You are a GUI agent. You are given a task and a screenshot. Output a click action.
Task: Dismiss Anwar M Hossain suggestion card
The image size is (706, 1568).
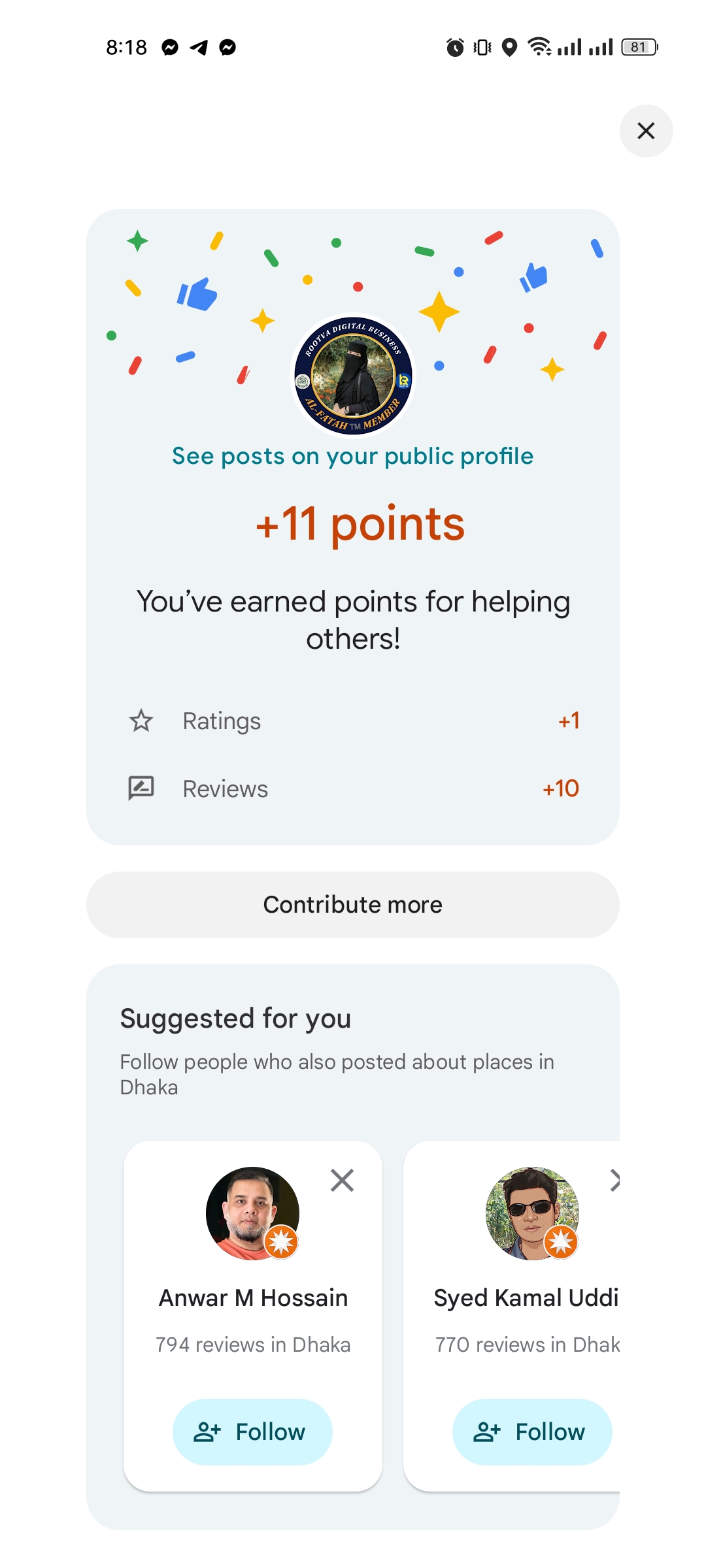pyautogui.click(x=342, y=1181)
